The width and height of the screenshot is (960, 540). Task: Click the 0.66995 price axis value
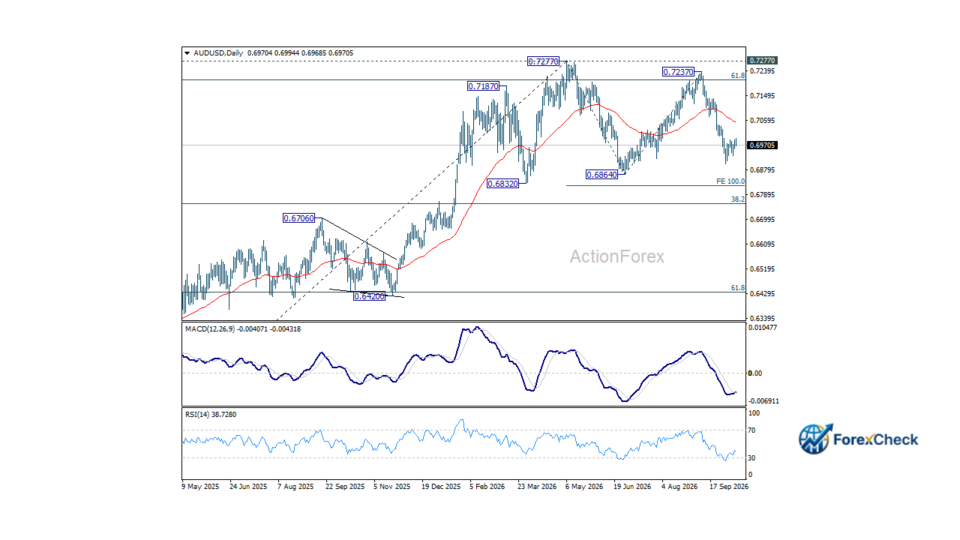pyautogui.click(x=762, y=219)
